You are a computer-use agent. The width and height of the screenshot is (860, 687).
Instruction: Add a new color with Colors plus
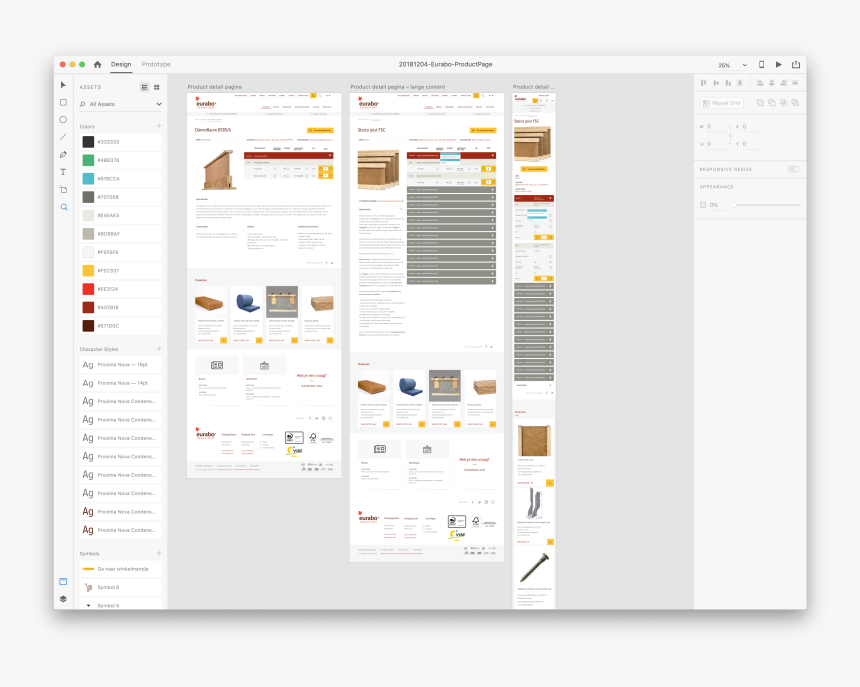159,126
